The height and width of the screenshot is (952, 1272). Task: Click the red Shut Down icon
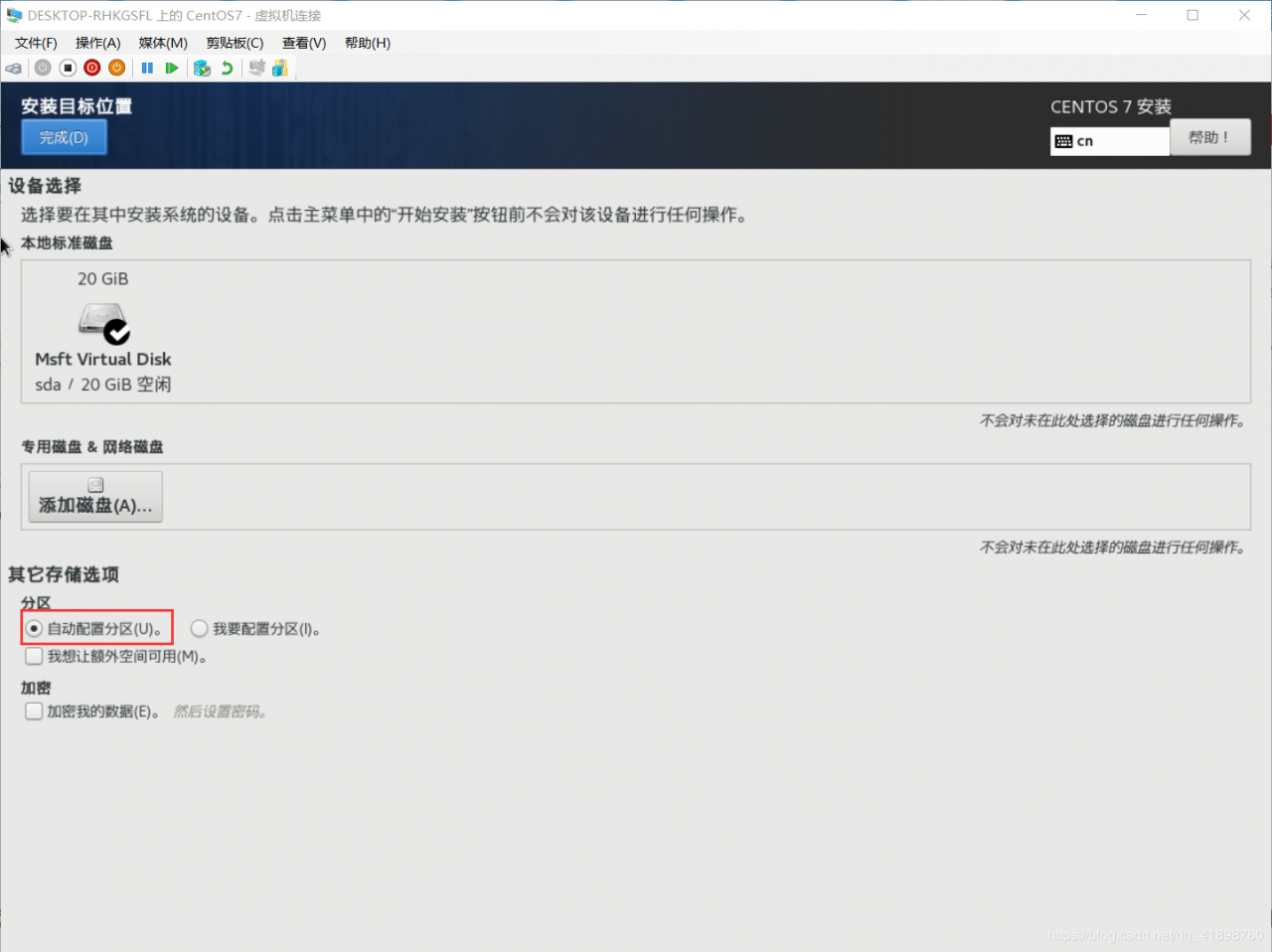click(92, 68)
